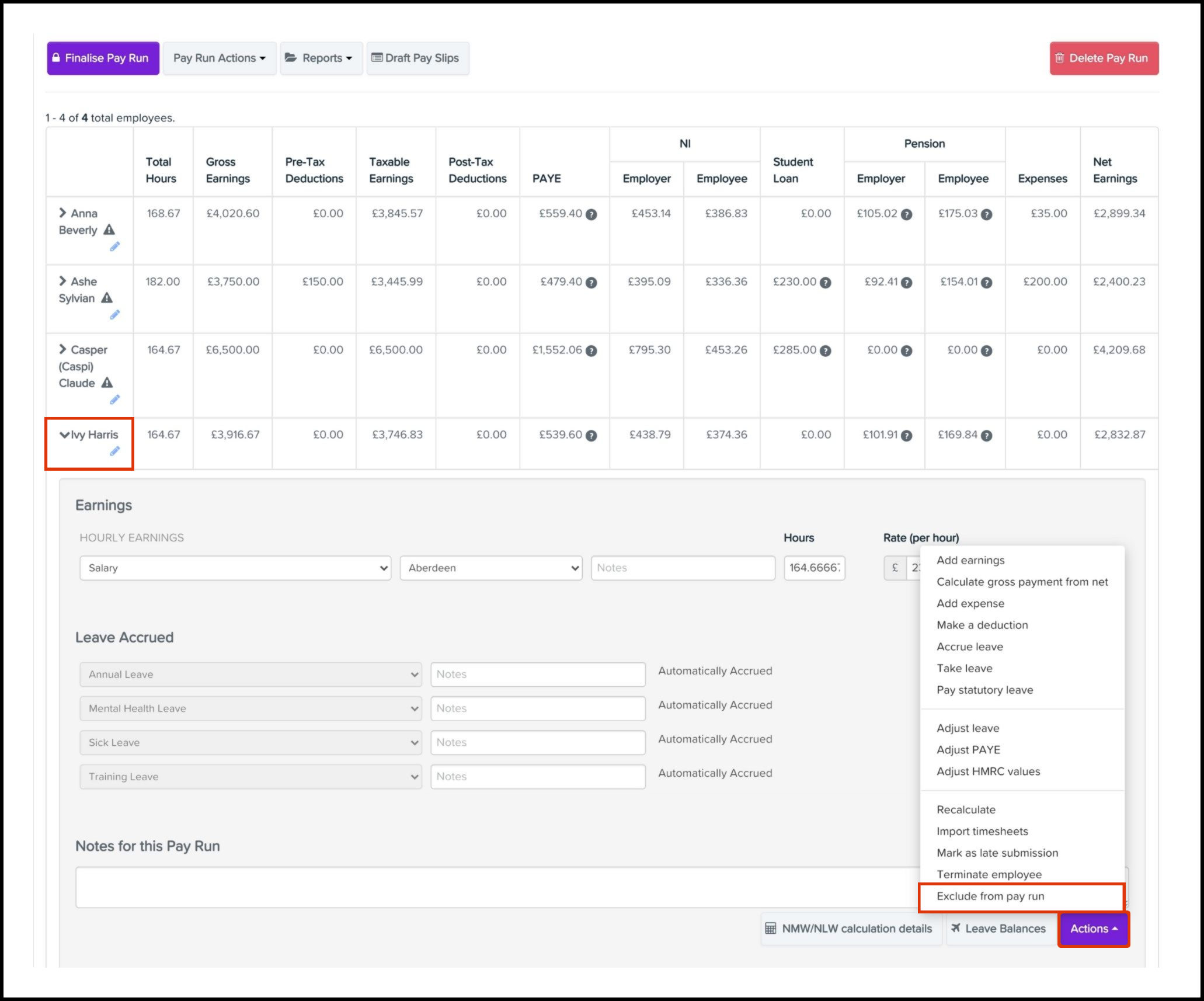Click the pencil edit icon under Ivy Harris

[114, 451]
